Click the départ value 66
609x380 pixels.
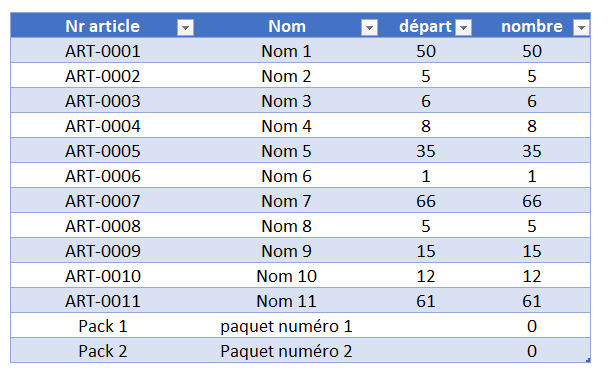tap(426, 201)
